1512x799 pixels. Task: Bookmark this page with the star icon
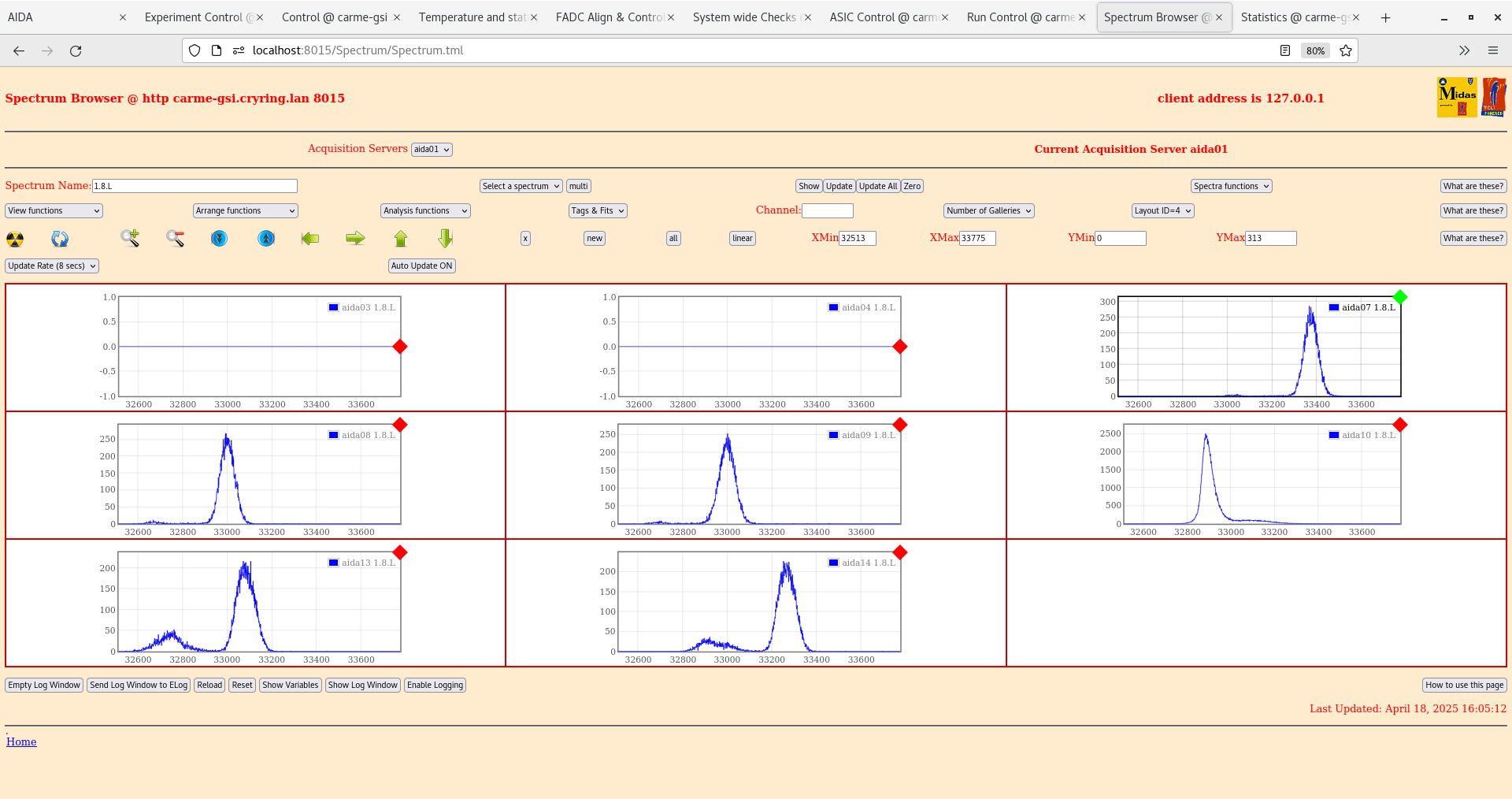point(1346,50)
